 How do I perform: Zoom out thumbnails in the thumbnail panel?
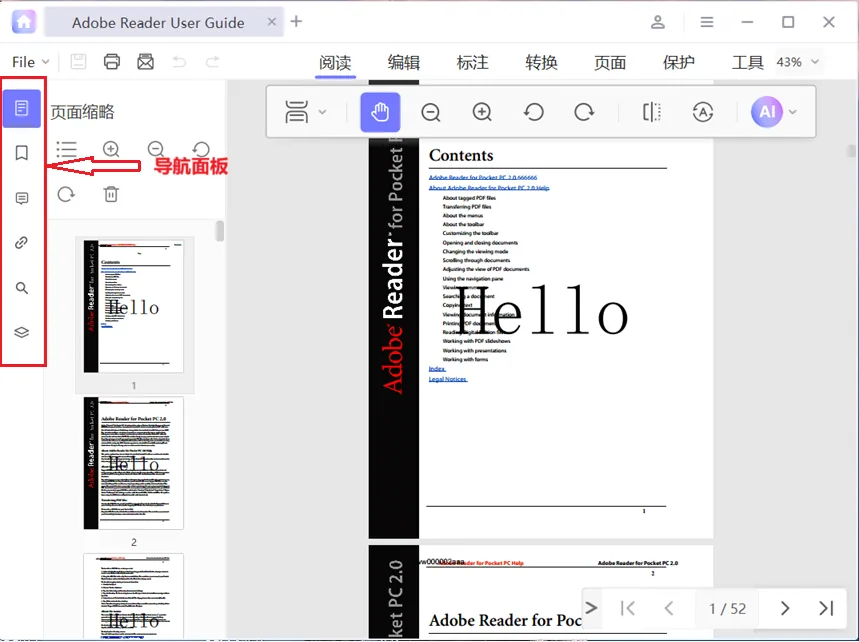(156, 149)
